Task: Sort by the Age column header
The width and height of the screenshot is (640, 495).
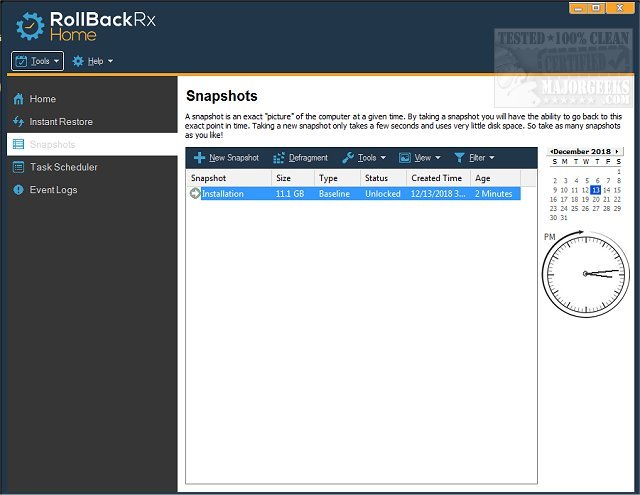Action: [x=496, y=178]
